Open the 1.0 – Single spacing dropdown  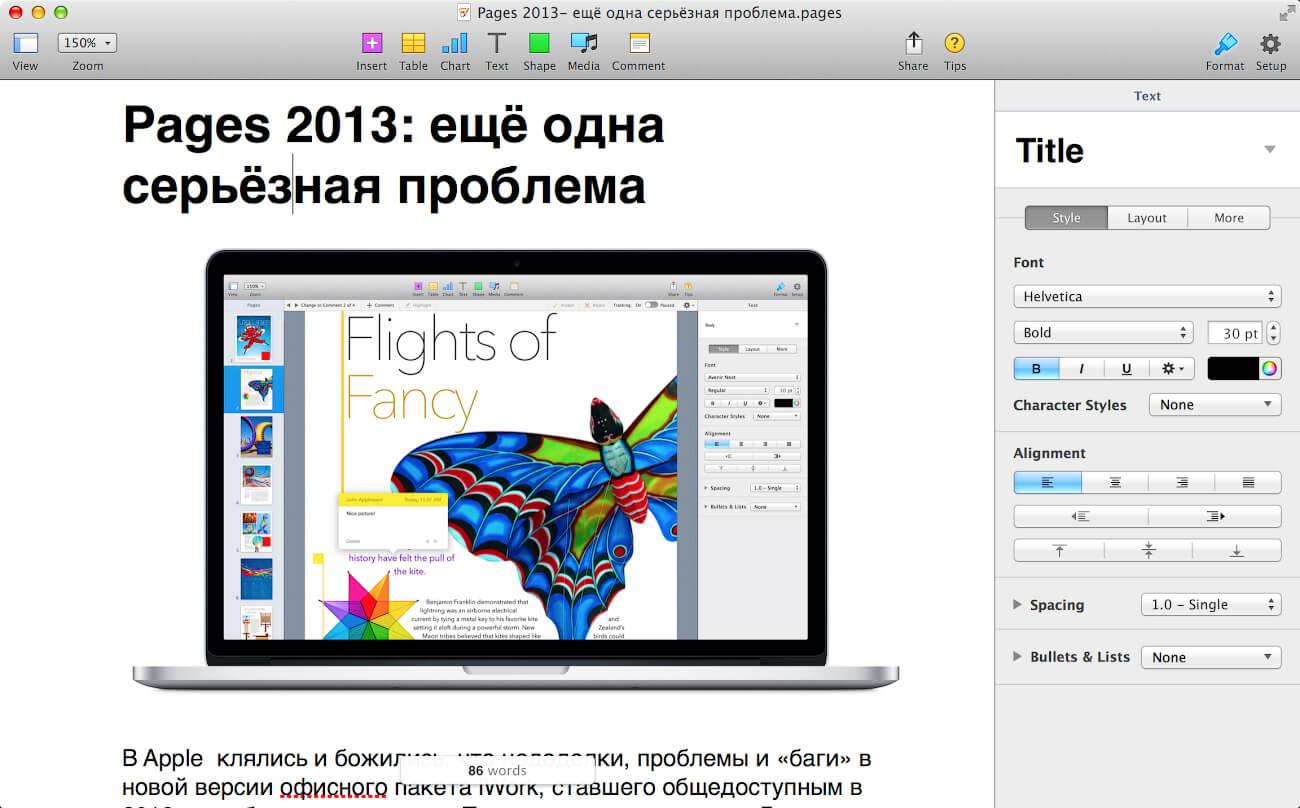coord(1211,605)
